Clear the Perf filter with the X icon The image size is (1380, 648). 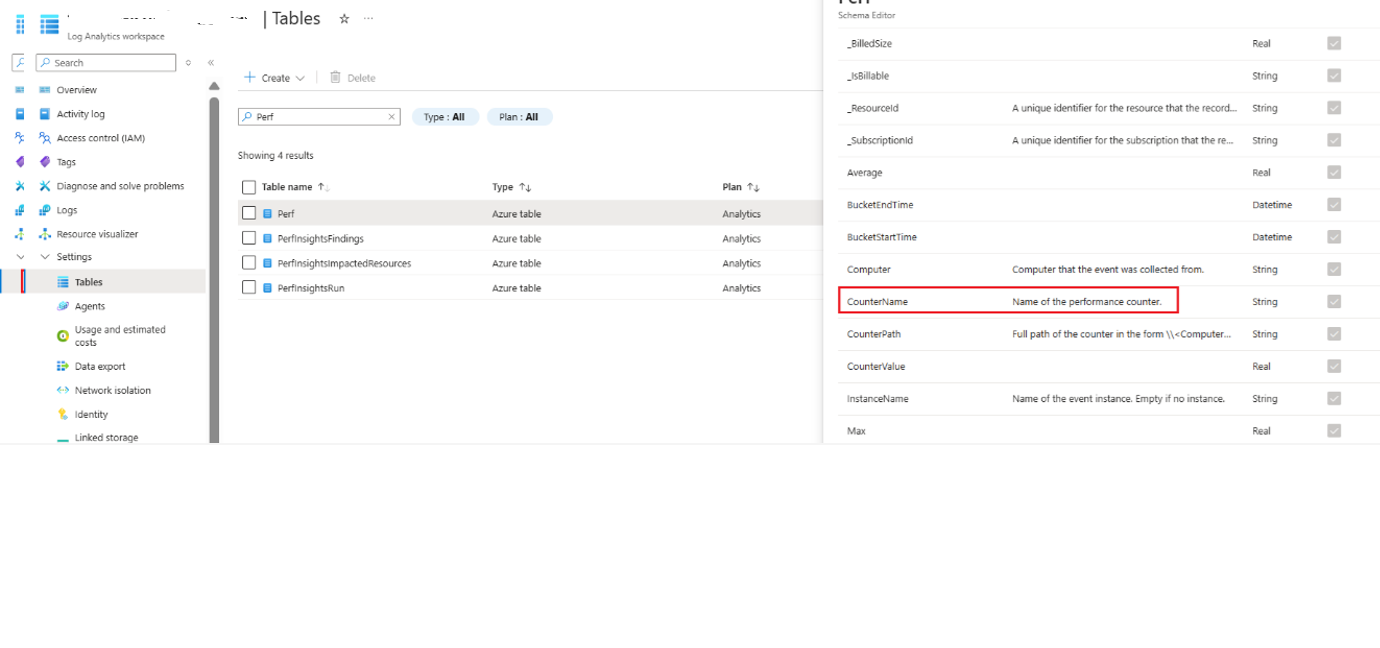391,117
